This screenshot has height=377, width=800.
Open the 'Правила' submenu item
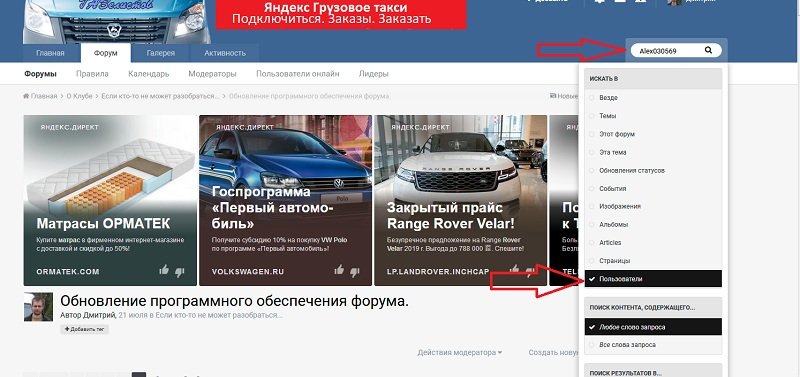(x=92, y=74)
